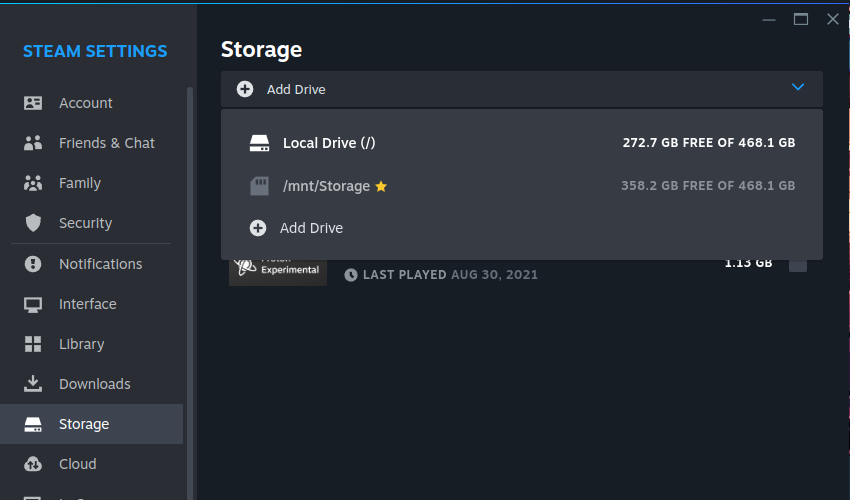This screenshot has width=850, height=500.
Task: Click Add Drive in the dropdown list
Action: (311, 228)
